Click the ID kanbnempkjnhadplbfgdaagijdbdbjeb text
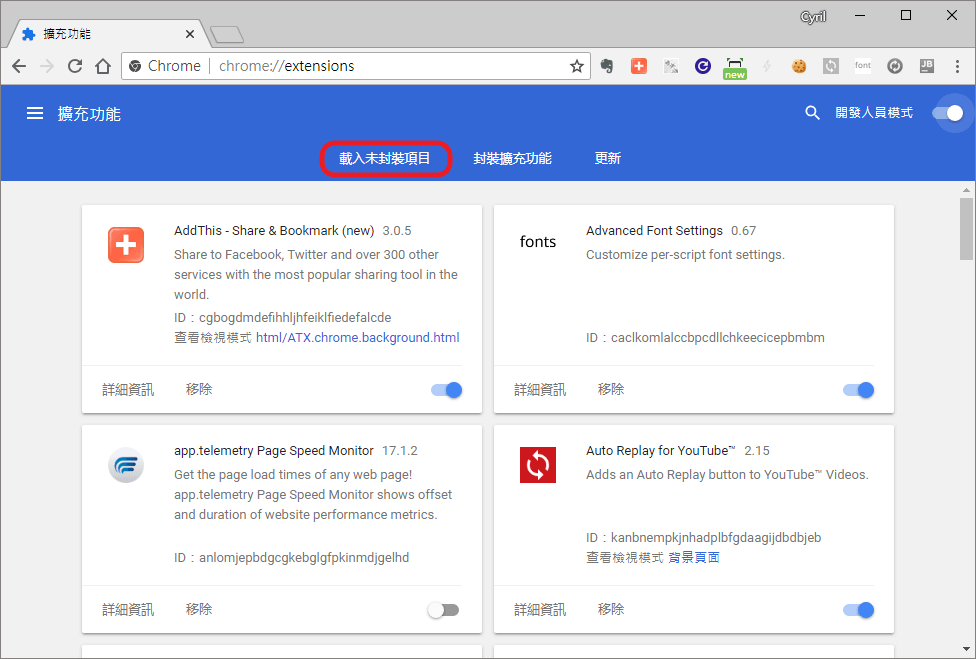976x659 pixels. coord(703,538)
